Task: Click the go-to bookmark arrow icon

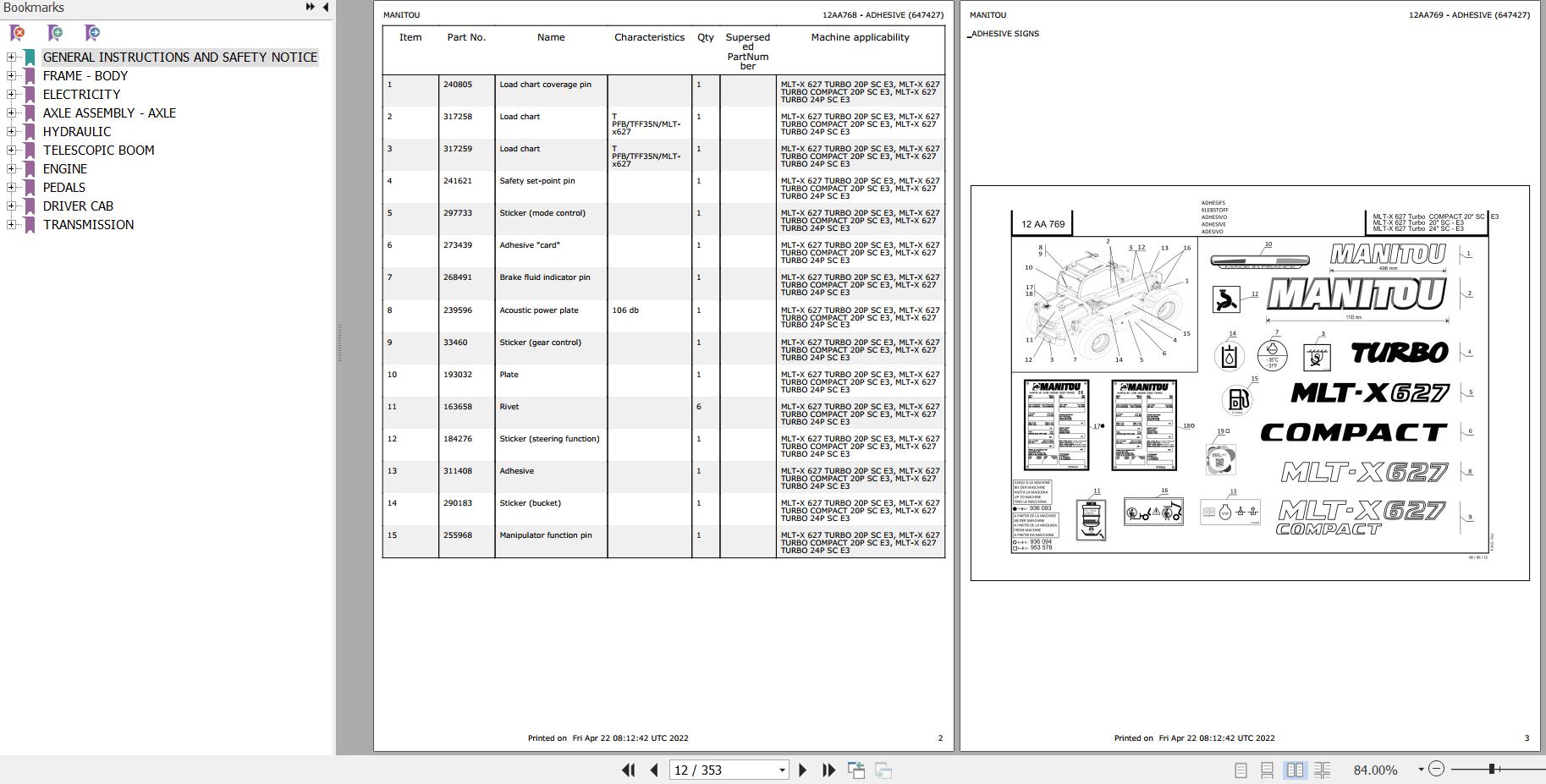Action: click(92, 33)
